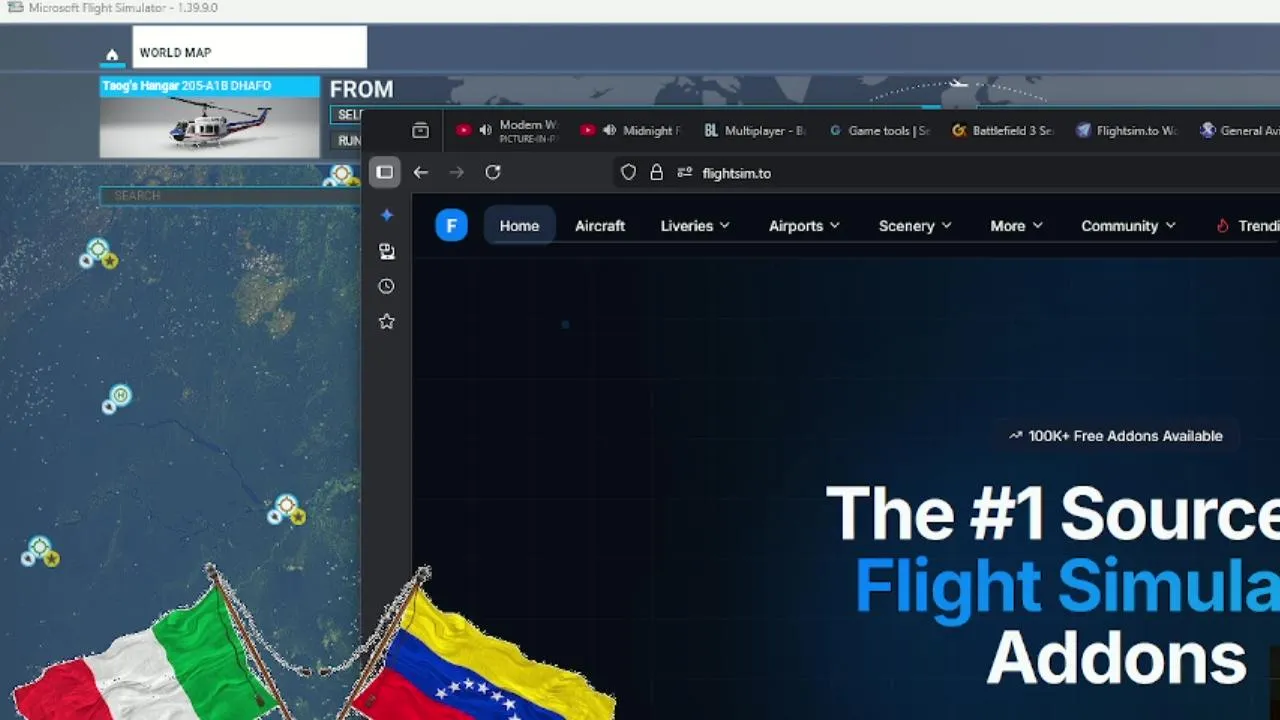Click the site permissions icon in address bar
This screenshot has width=1280, height=720.
click(x=685, y=172)
